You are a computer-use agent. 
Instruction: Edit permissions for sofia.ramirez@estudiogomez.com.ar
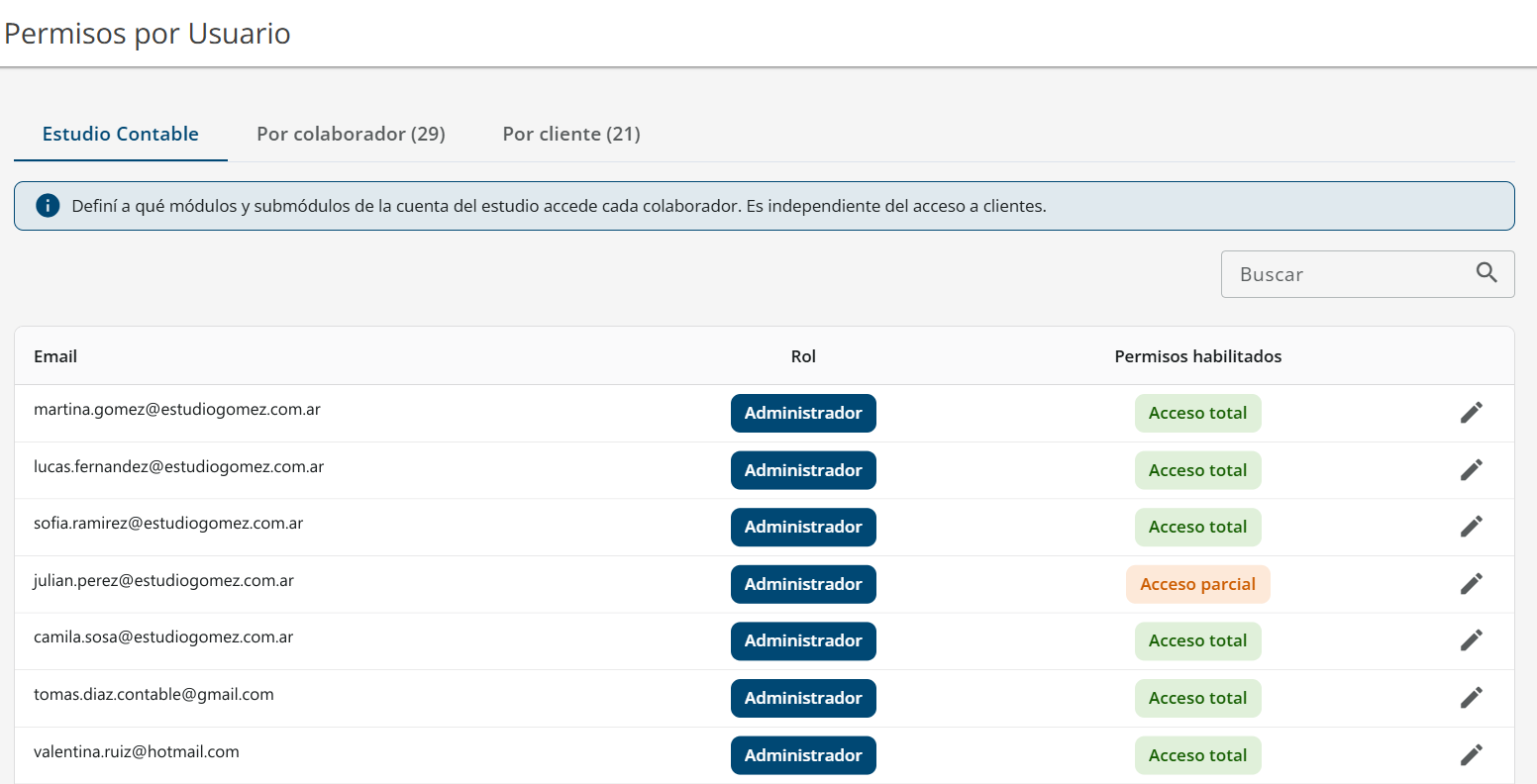[1472, 527]
